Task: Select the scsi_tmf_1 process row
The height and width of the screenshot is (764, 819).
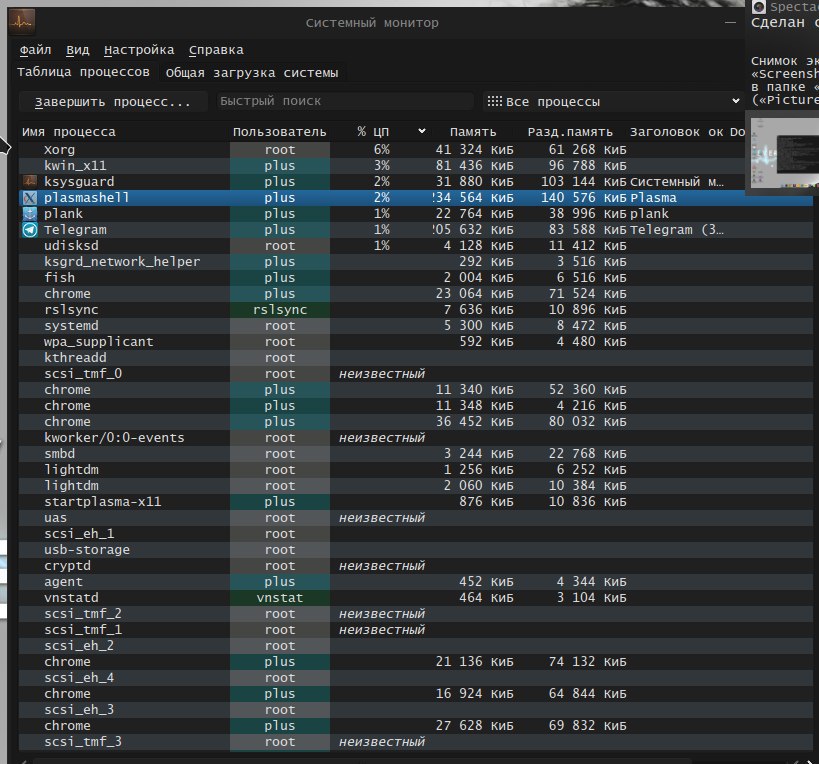Action: point(415,630)
